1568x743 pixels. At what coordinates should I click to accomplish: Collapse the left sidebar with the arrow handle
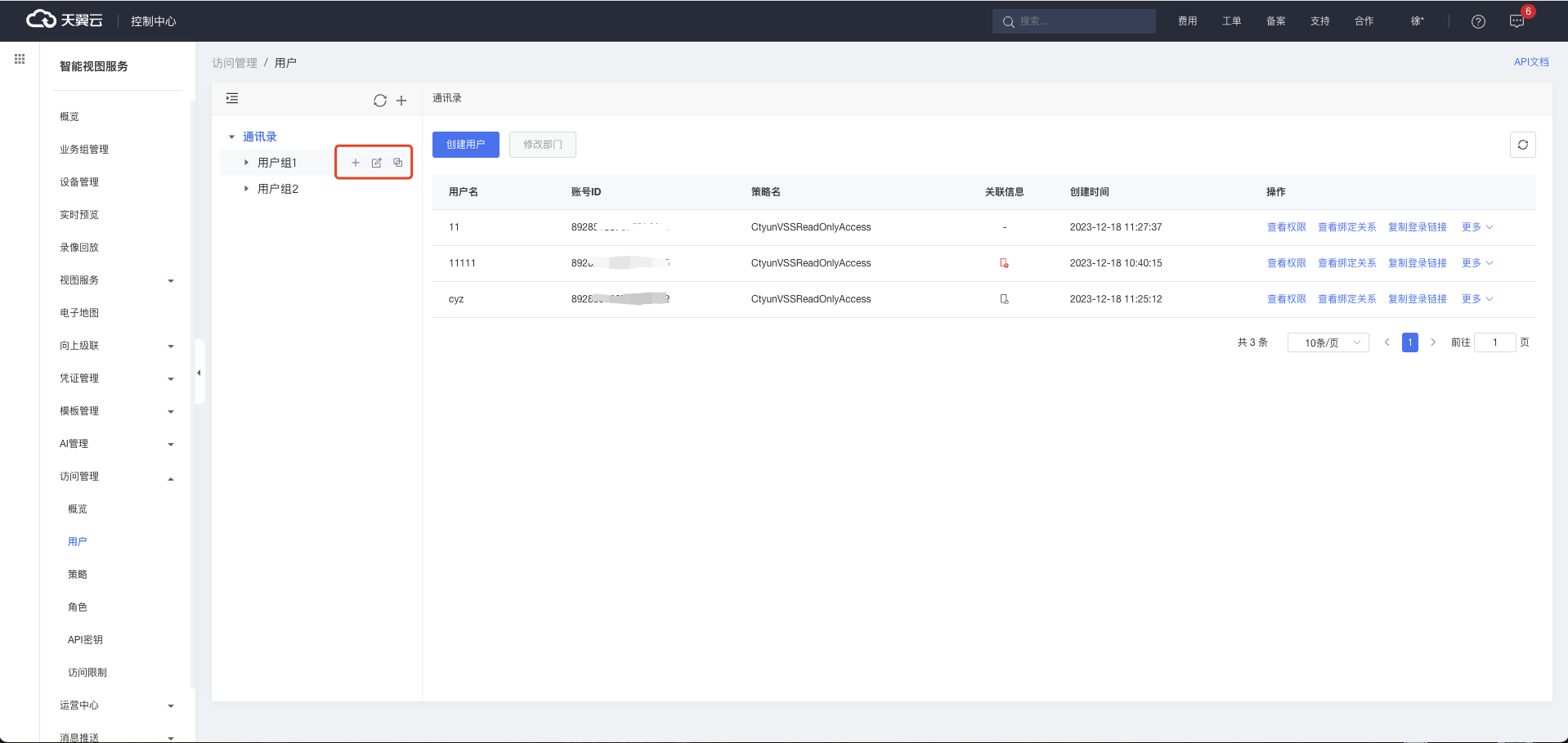point(199,373)
